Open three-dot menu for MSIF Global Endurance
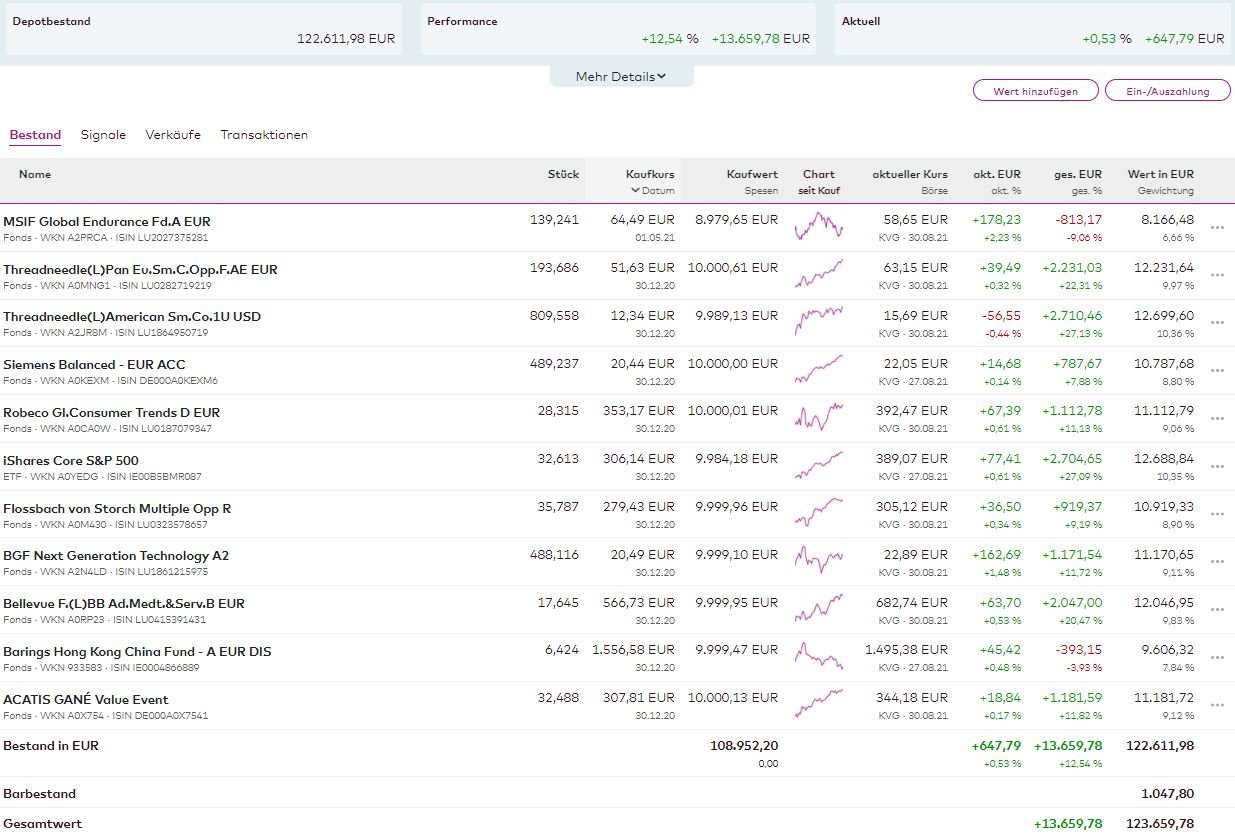Screen dimensions: 1235x838 1217,228
